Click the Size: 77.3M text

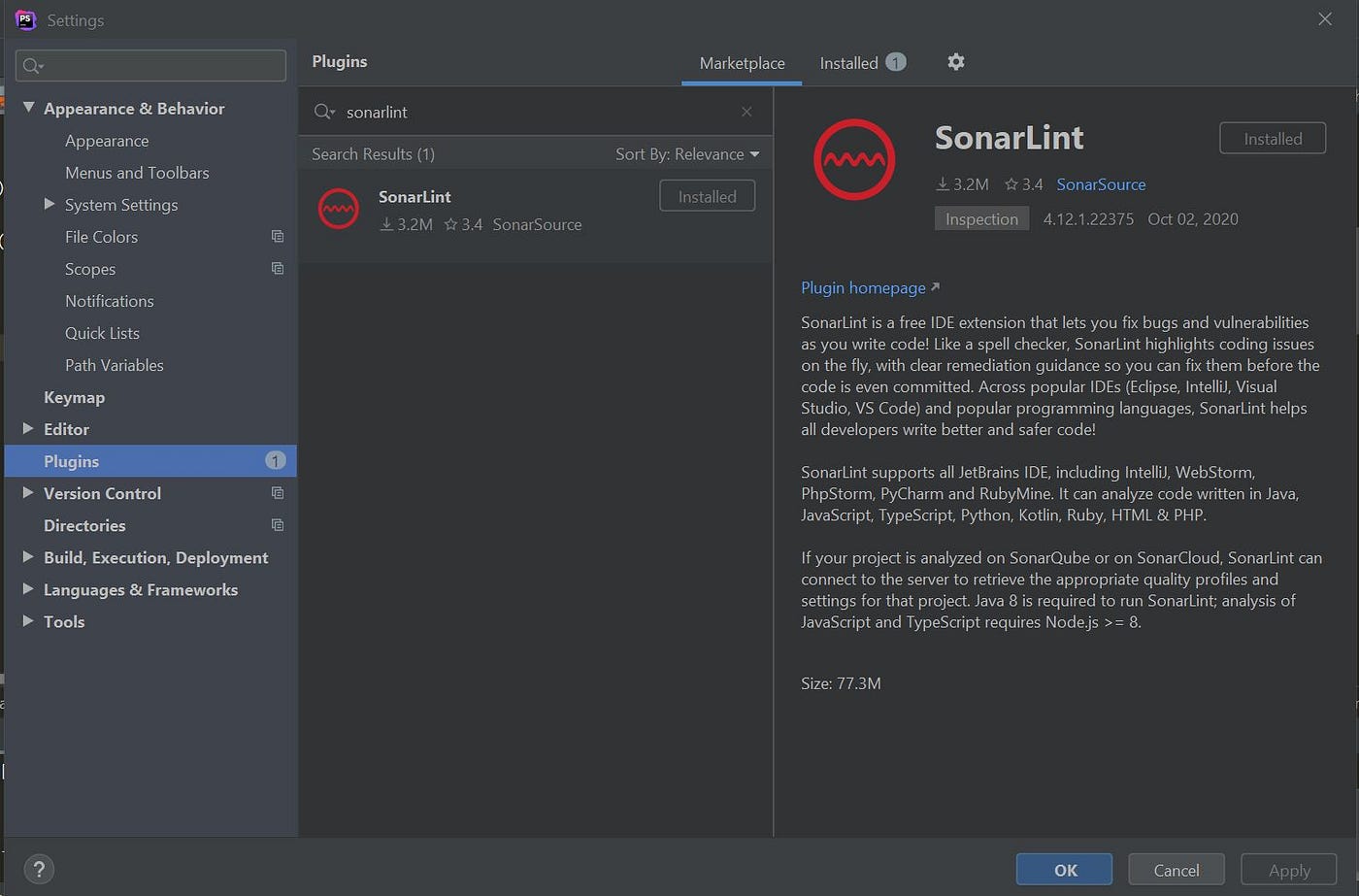pos(841,683)
